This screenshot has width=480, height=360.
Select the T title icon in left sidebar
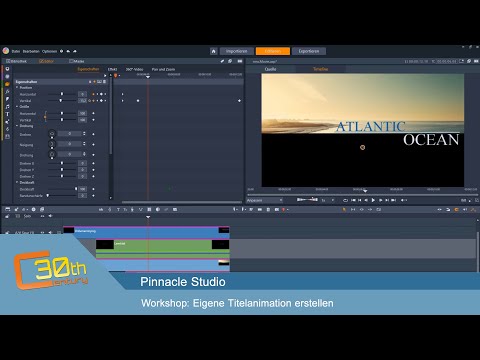click(7, 114)
